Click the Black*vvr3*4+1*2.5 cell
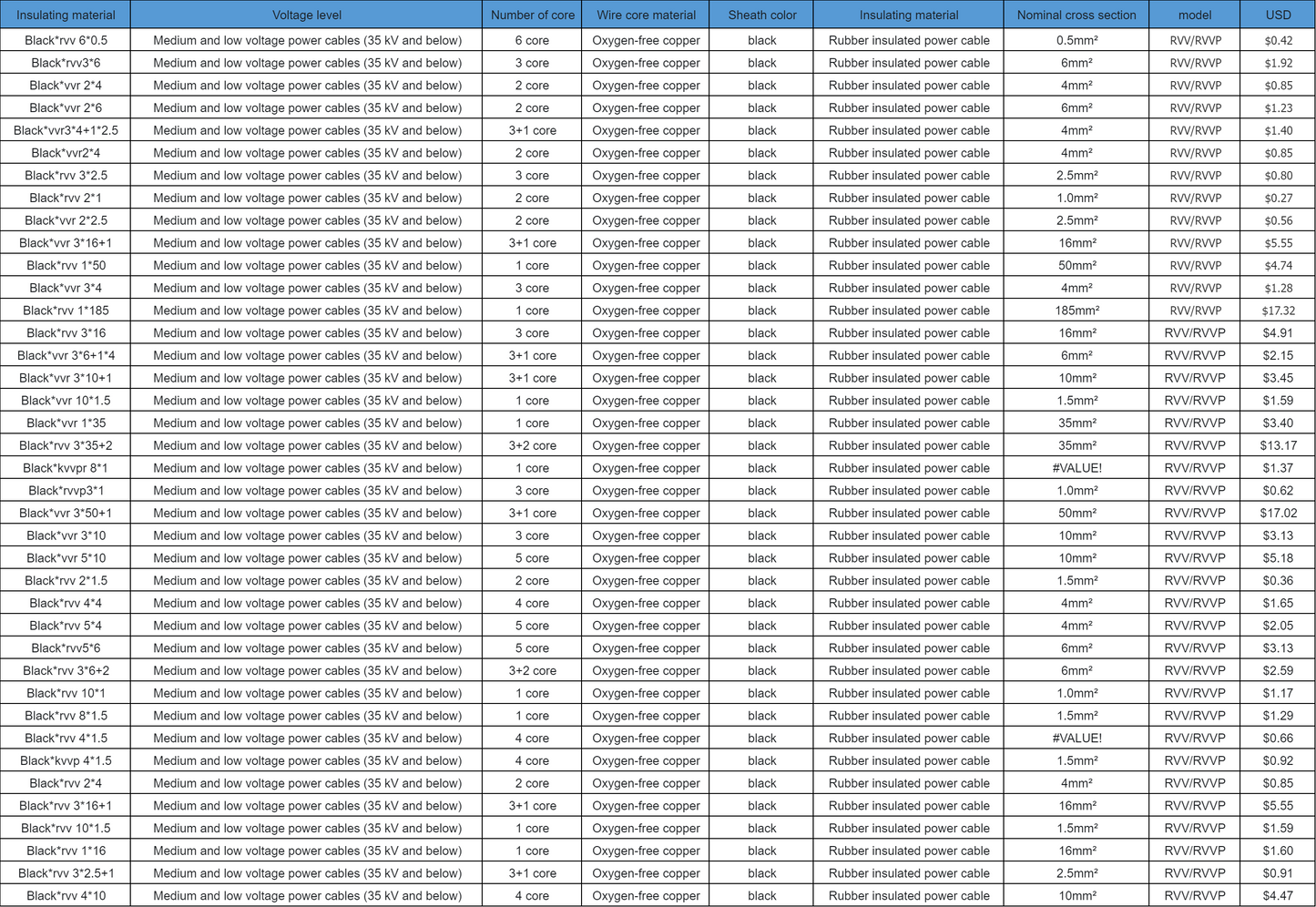Image resolution: width=1316 pixels, height=907 pixels. tap(66, 130)
